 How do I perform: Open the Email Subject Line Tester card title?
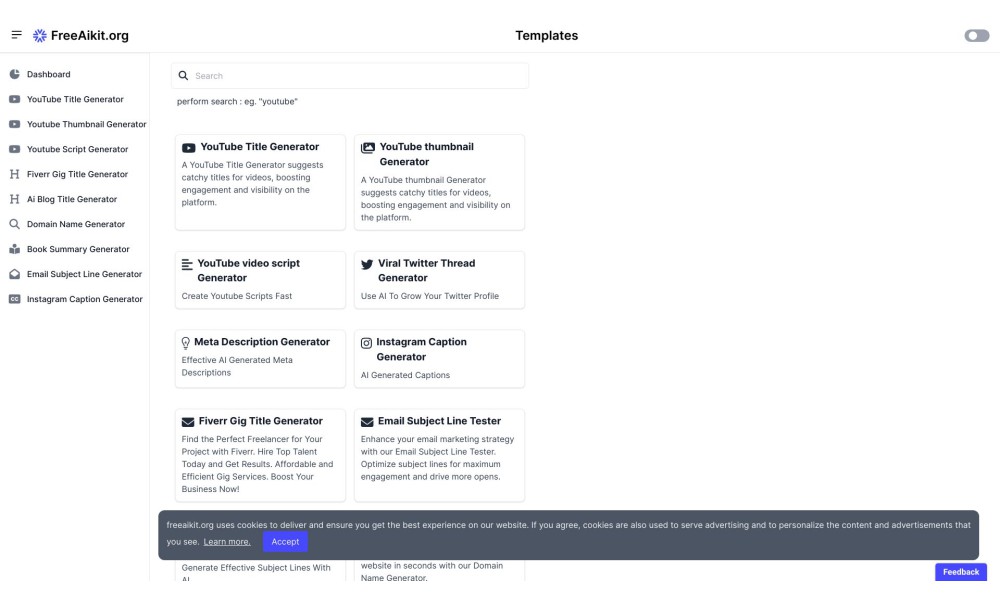tap(439, 421)
